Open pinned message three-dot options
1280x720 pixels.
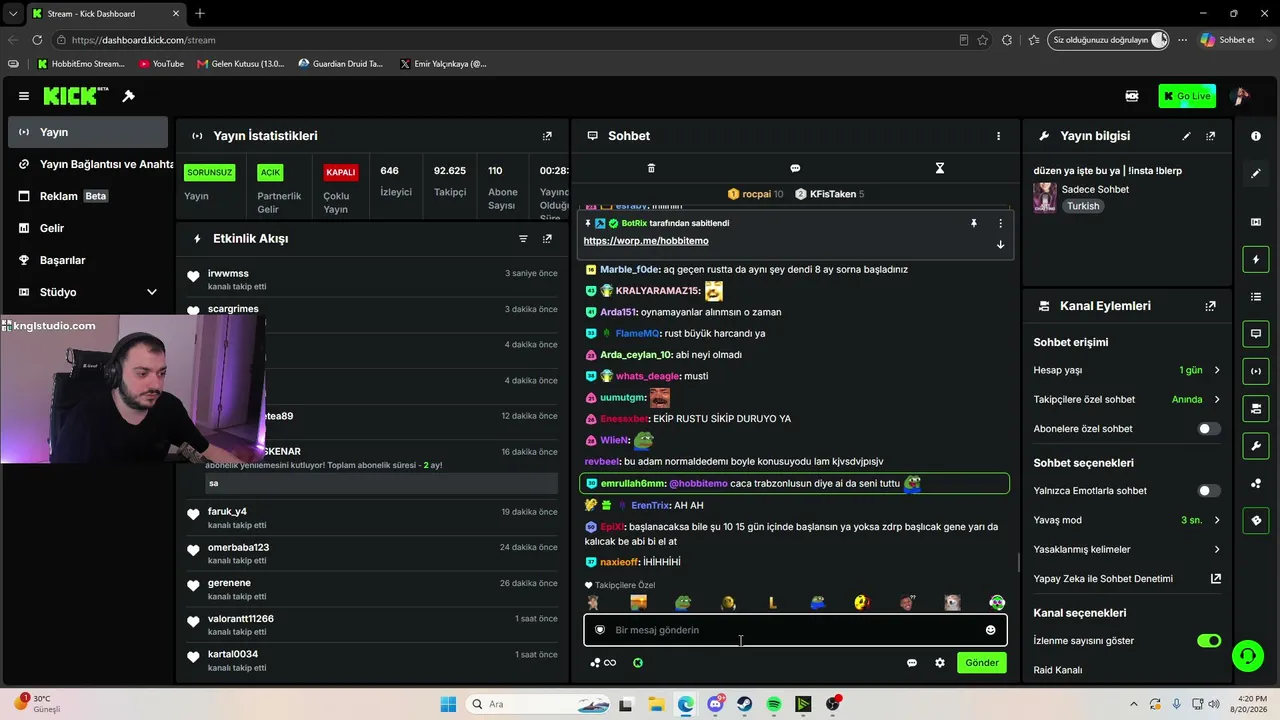coord(1000,223)
